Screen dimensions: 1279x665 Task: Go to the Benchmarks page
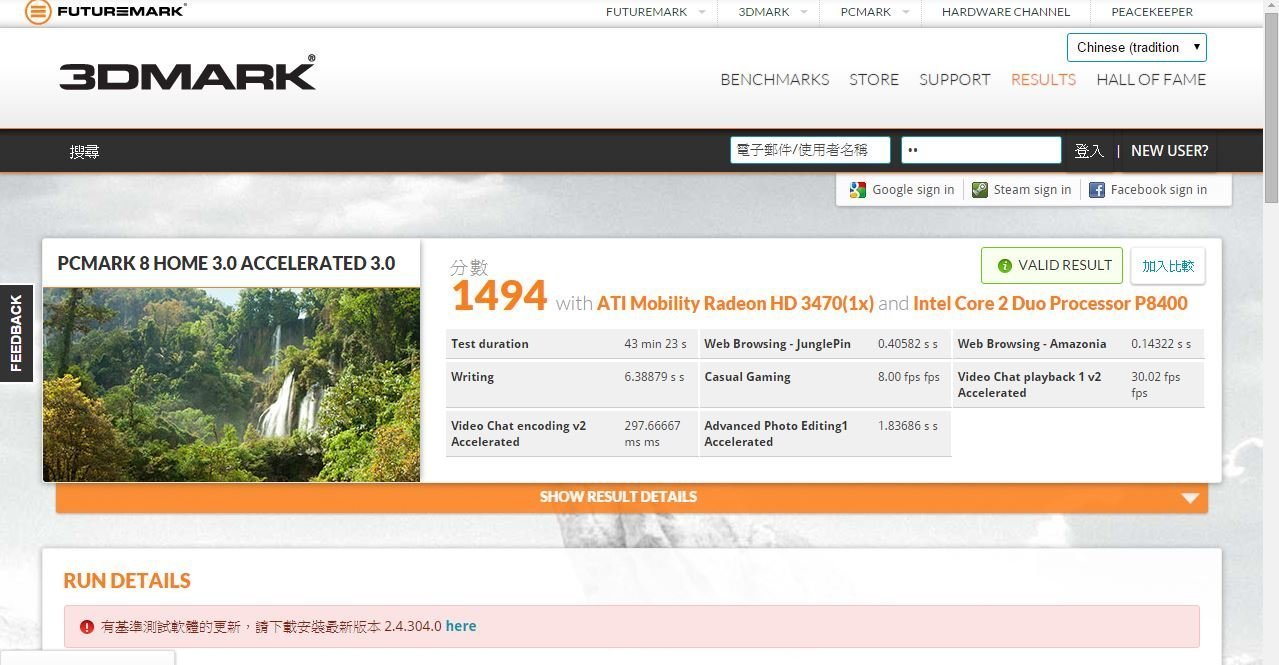click(775, 80)
